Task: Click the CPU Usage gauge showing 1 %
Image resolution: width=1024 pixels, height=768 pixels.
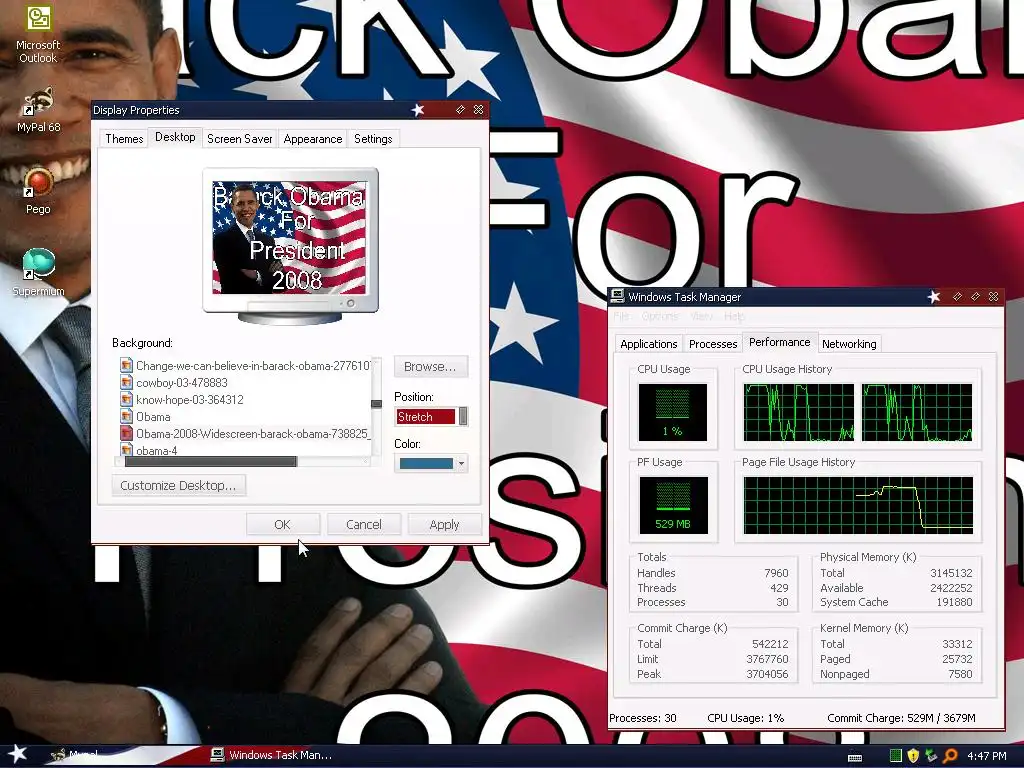Action: click(672, 412)
